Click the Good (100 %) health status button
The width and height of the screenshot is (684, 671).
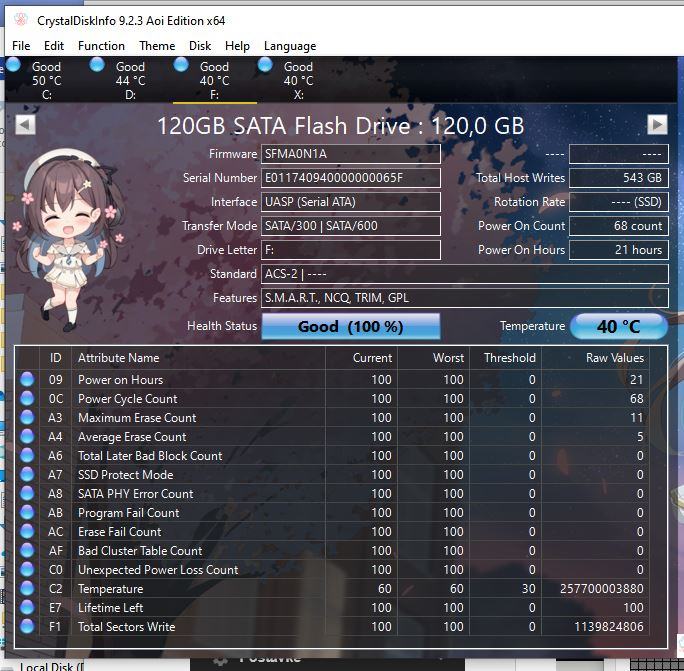[x=351, y=326]
